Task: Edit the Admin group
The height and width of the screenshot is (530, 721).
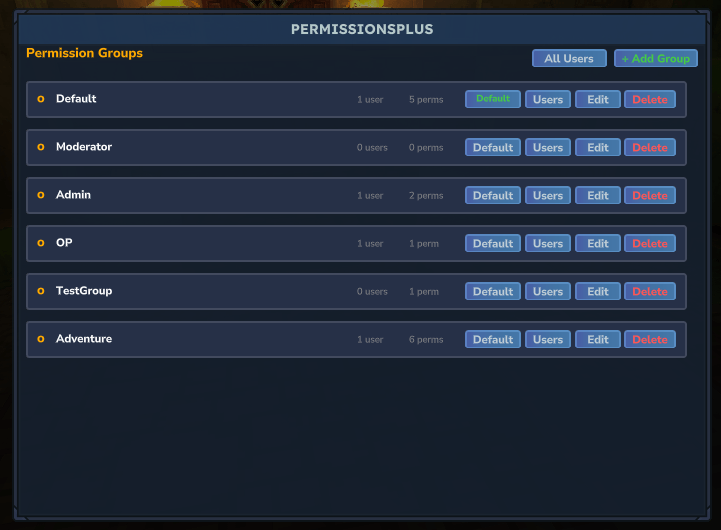Action: [x=598, y=195]
